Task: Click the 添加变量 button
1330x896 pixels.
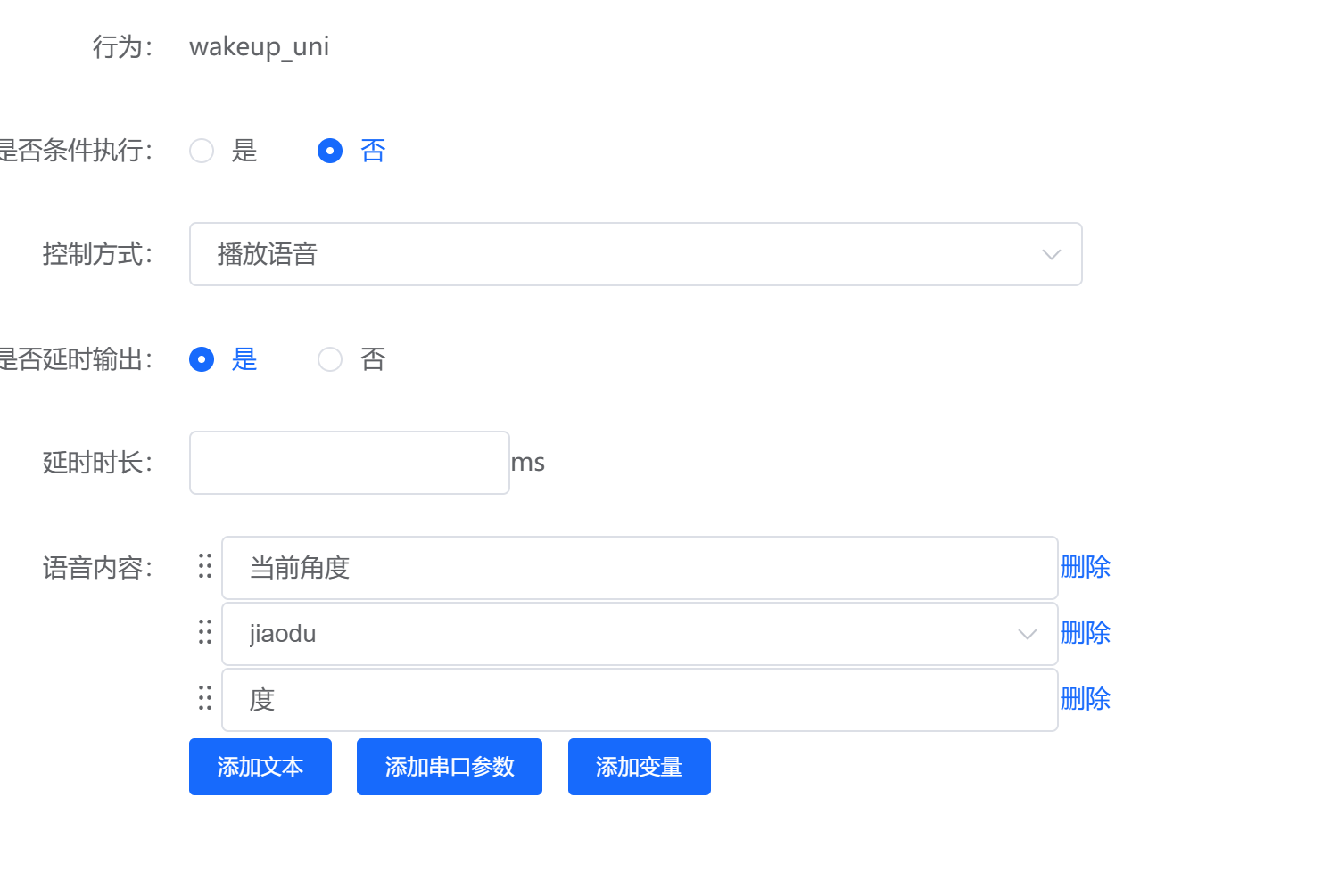Action: click(639, 766)
